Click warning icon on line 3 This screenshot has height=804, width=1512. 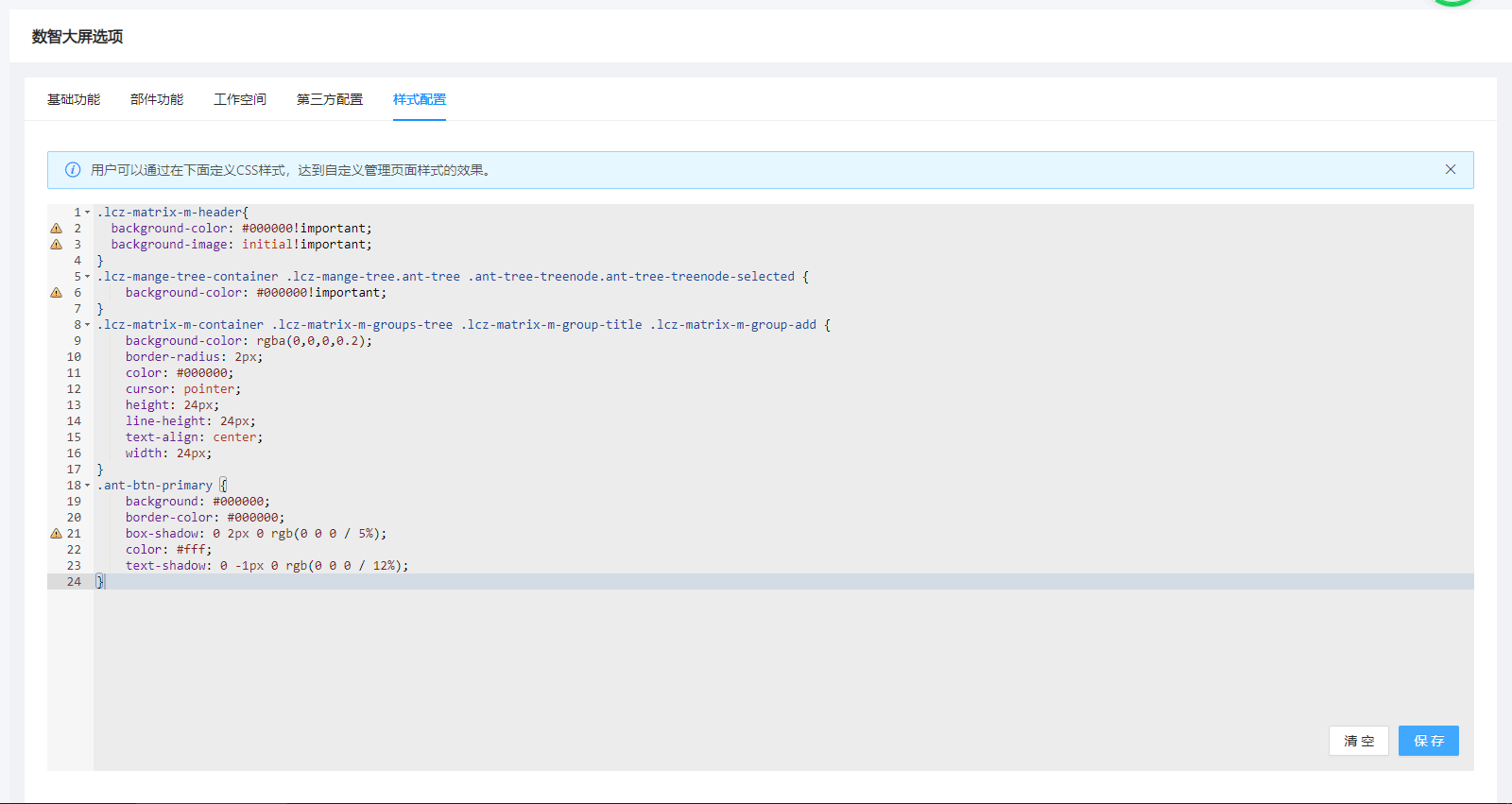click(x=56, y=245)
